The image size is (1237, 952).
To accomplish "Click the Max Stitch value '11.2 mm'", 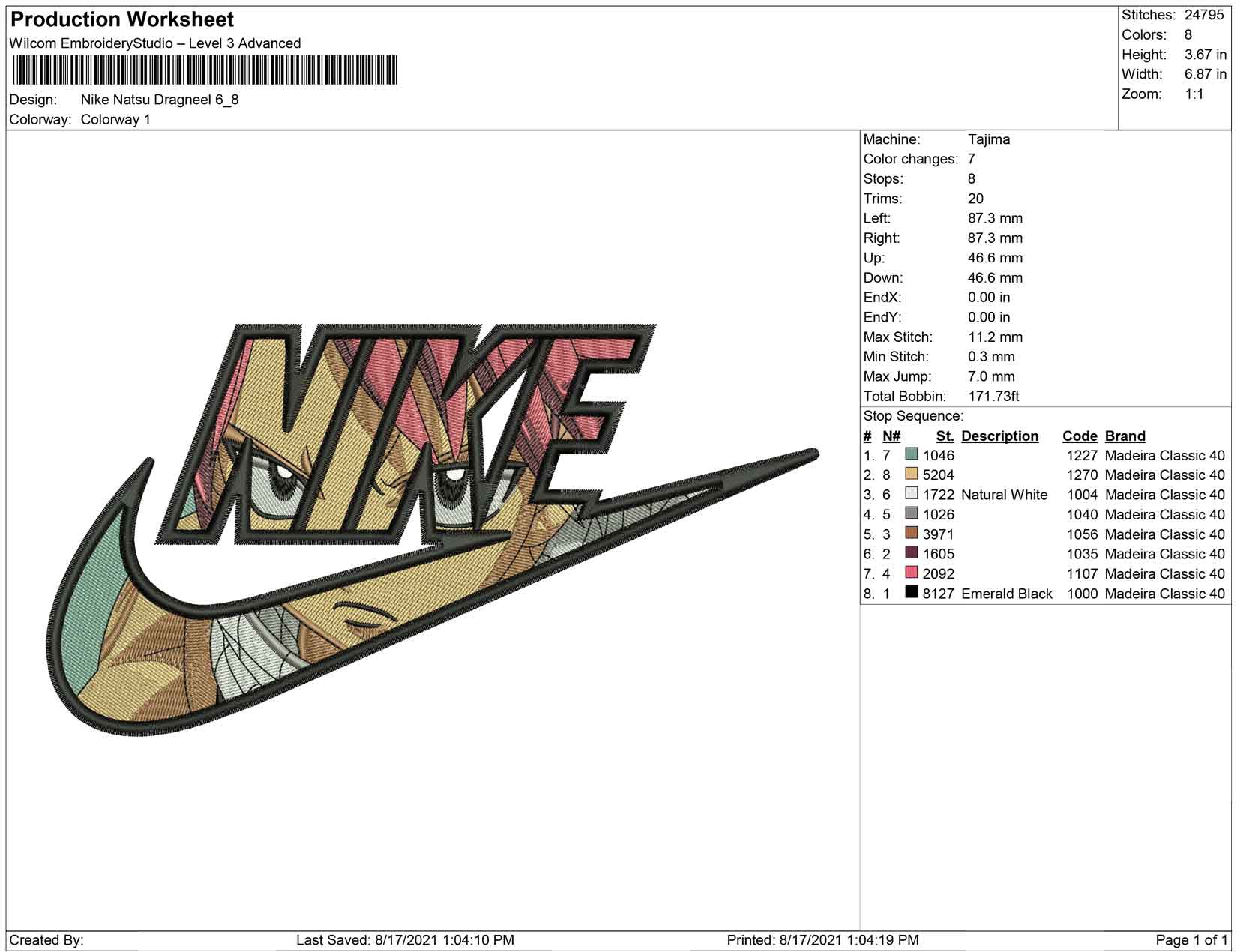I will 995,337.
